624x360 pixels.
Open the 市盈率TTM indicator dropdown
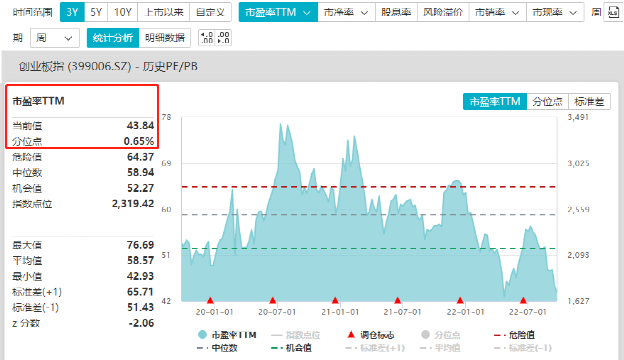coord(278,12)
